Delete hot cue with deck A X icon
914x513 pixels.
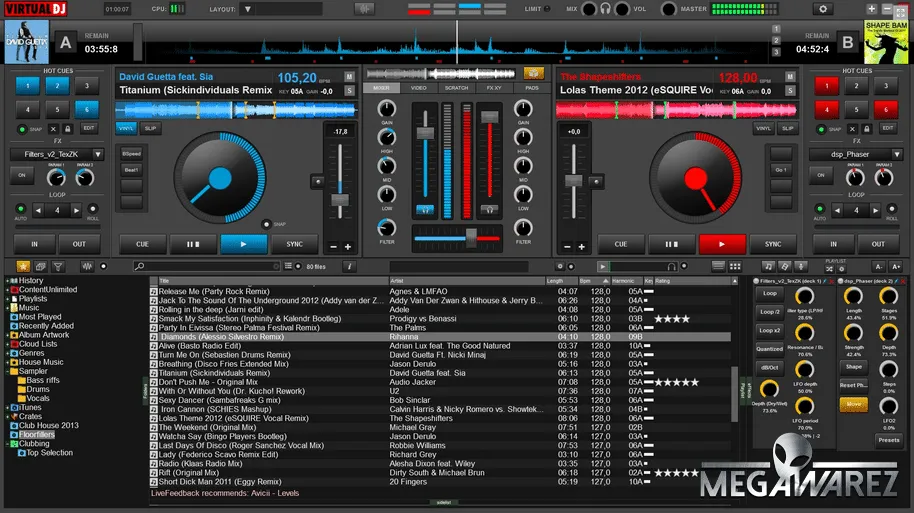[x=54, y=129]
